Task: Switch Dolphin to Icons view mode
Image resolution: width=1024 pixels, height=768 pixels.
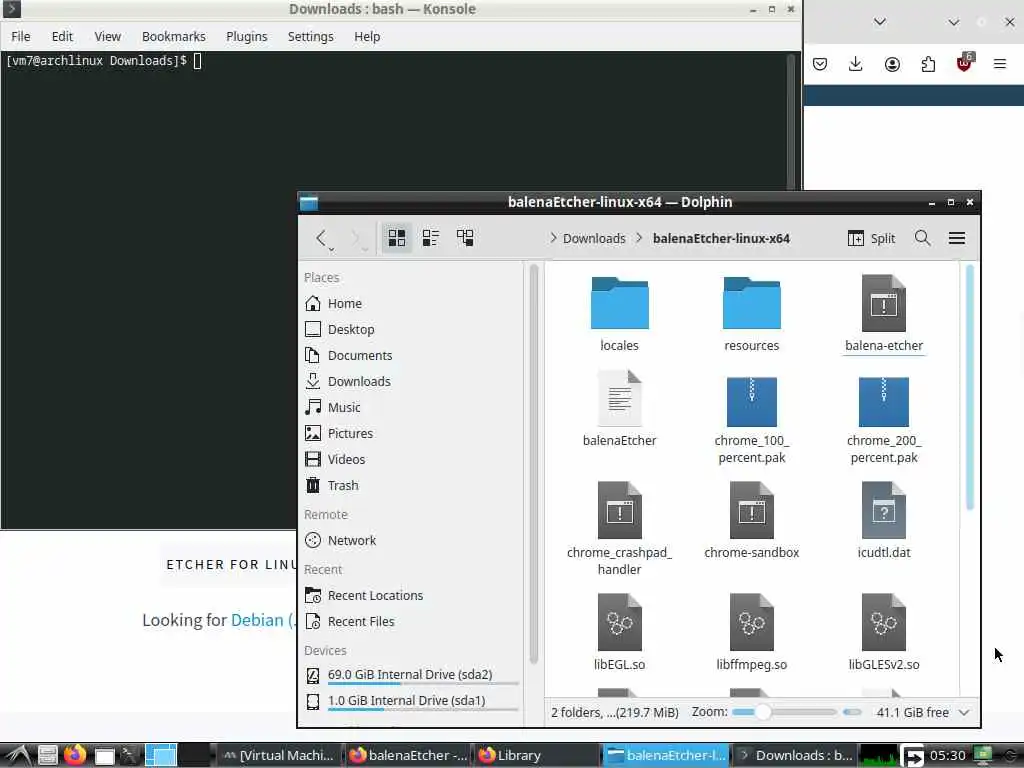Action: pyautogui.click(x=396, y=238)
